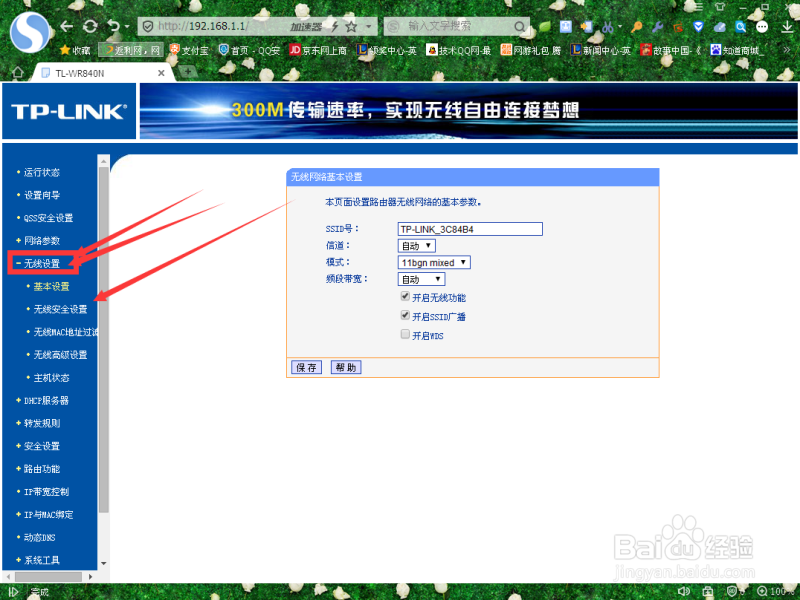Switch to the TL-WR840N tab
Image resolution: width=800 pixels, height=600 pixels.
pos(102,73)
